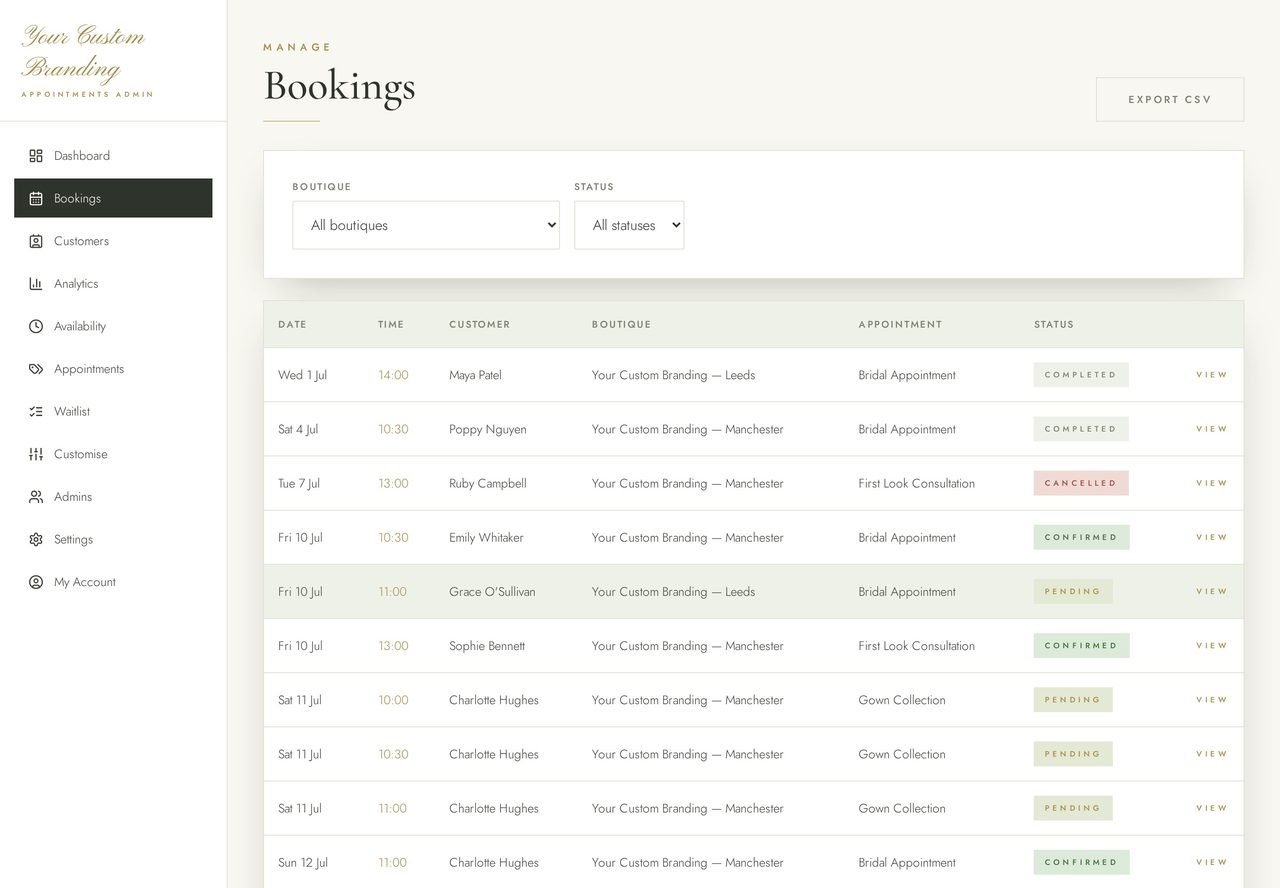Go to the Customers page
This screenshot has width=1280, height=888.
(113, 241)
